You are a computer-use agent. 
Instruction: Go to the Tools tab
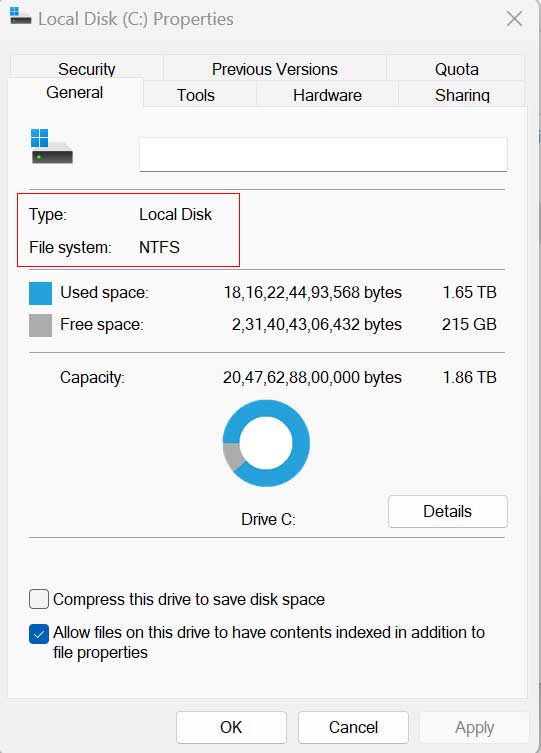point(196,95)
